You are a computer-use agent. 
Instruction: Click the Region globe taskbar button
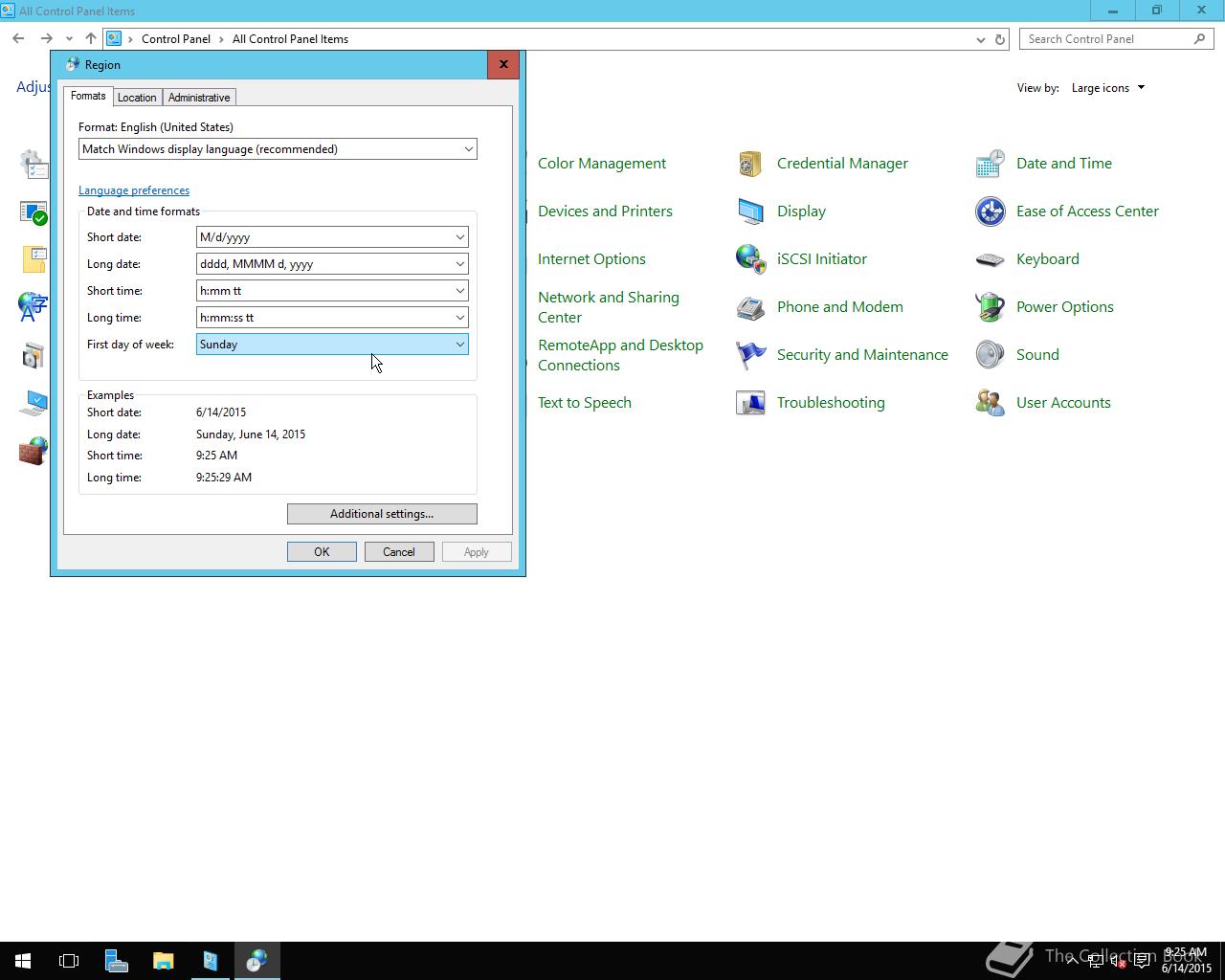pyautogui.click(x=256, y=961)
